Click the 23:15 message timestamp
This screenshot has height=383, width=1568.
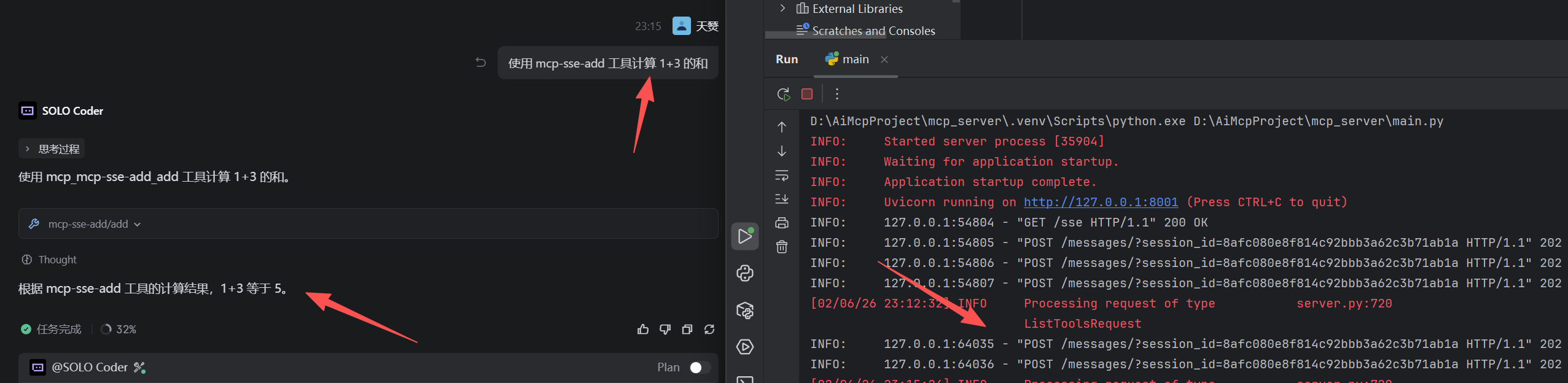648,26
